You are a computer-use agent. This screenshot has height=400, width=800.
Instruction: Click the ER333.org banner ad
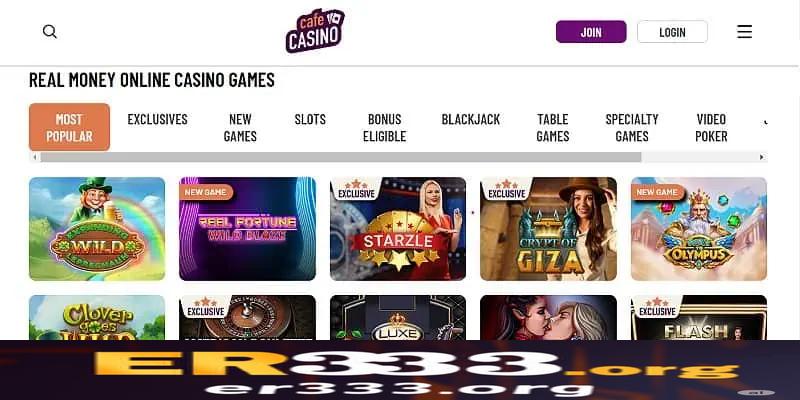pyautogui.click(x=400, y=370)
